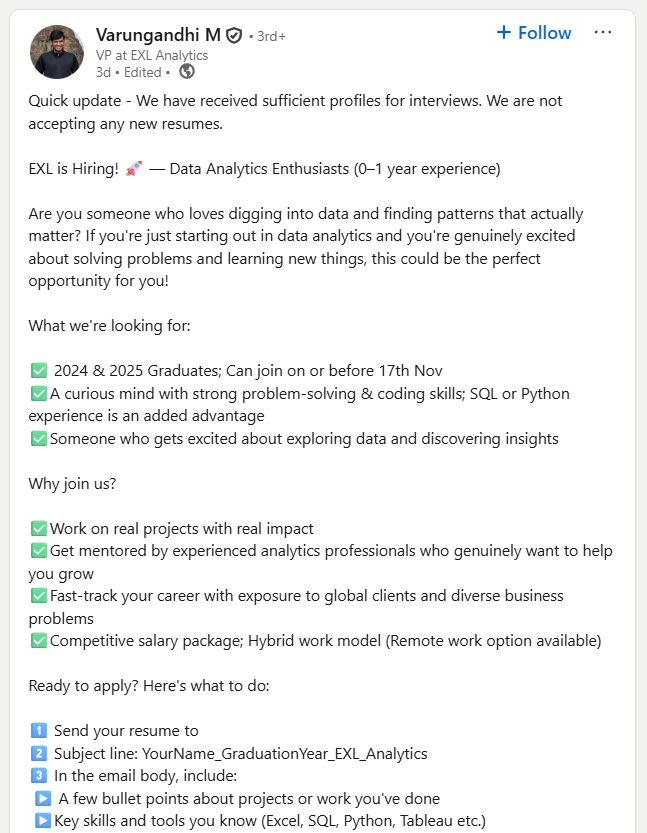
Task: Click the globe public visibility icon
Action: point(187,72)
